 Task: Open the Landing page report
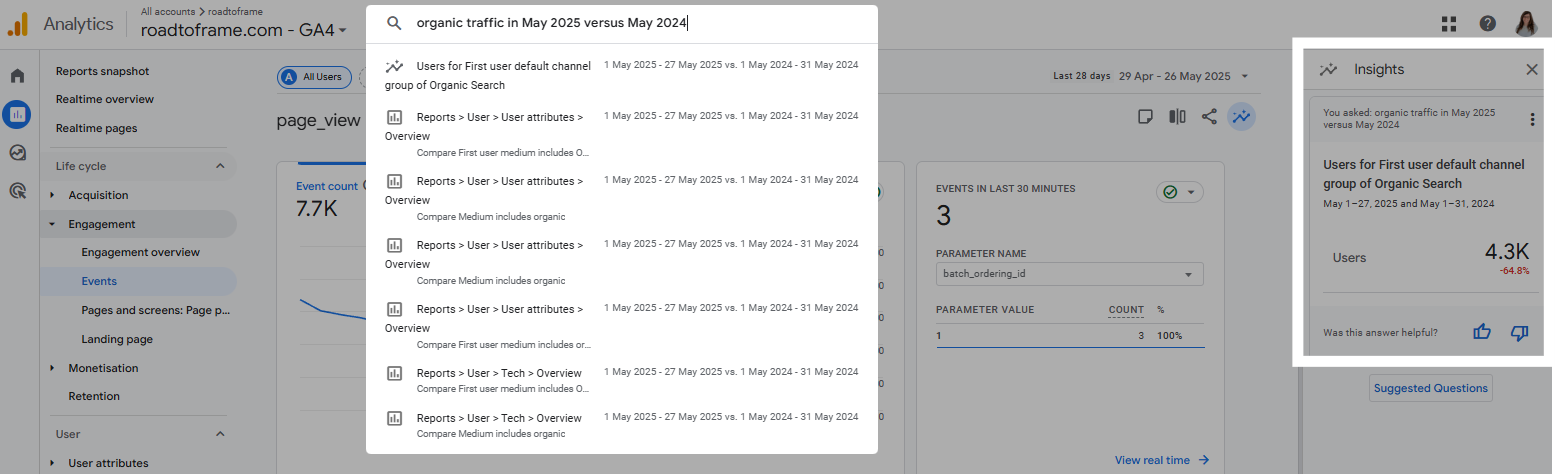coord(117,339)
